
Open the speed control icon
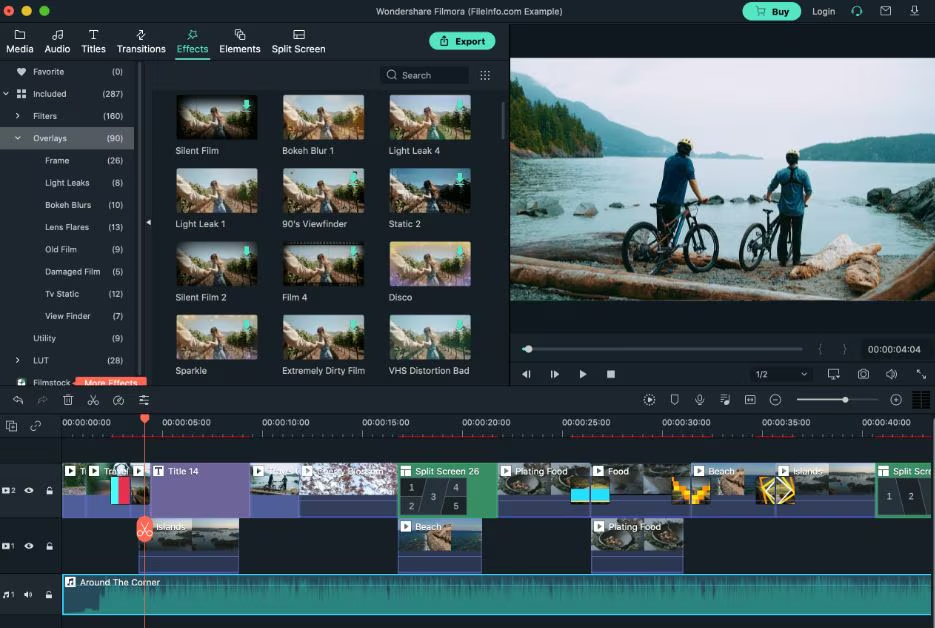[118, 400]
